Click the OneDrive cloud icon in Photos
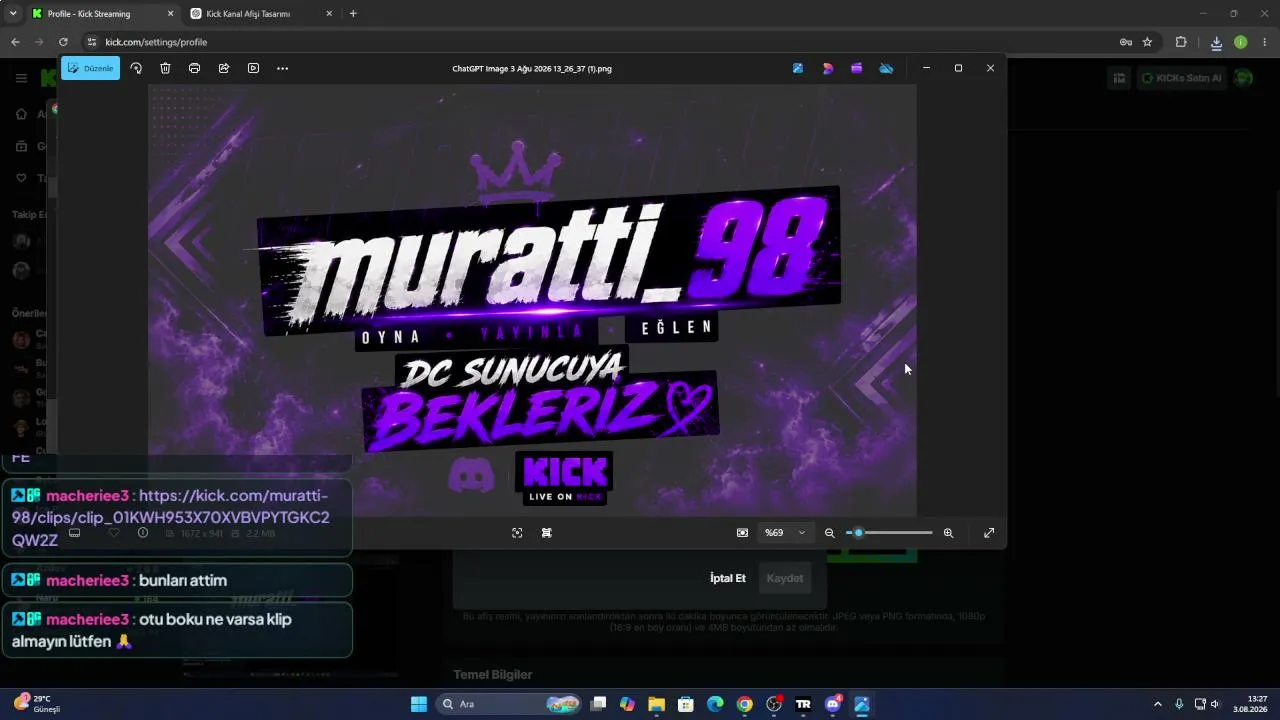Image resolution: width=1280 pixels, height=720 pixels. pyautogui.click(x=886, y=68)
